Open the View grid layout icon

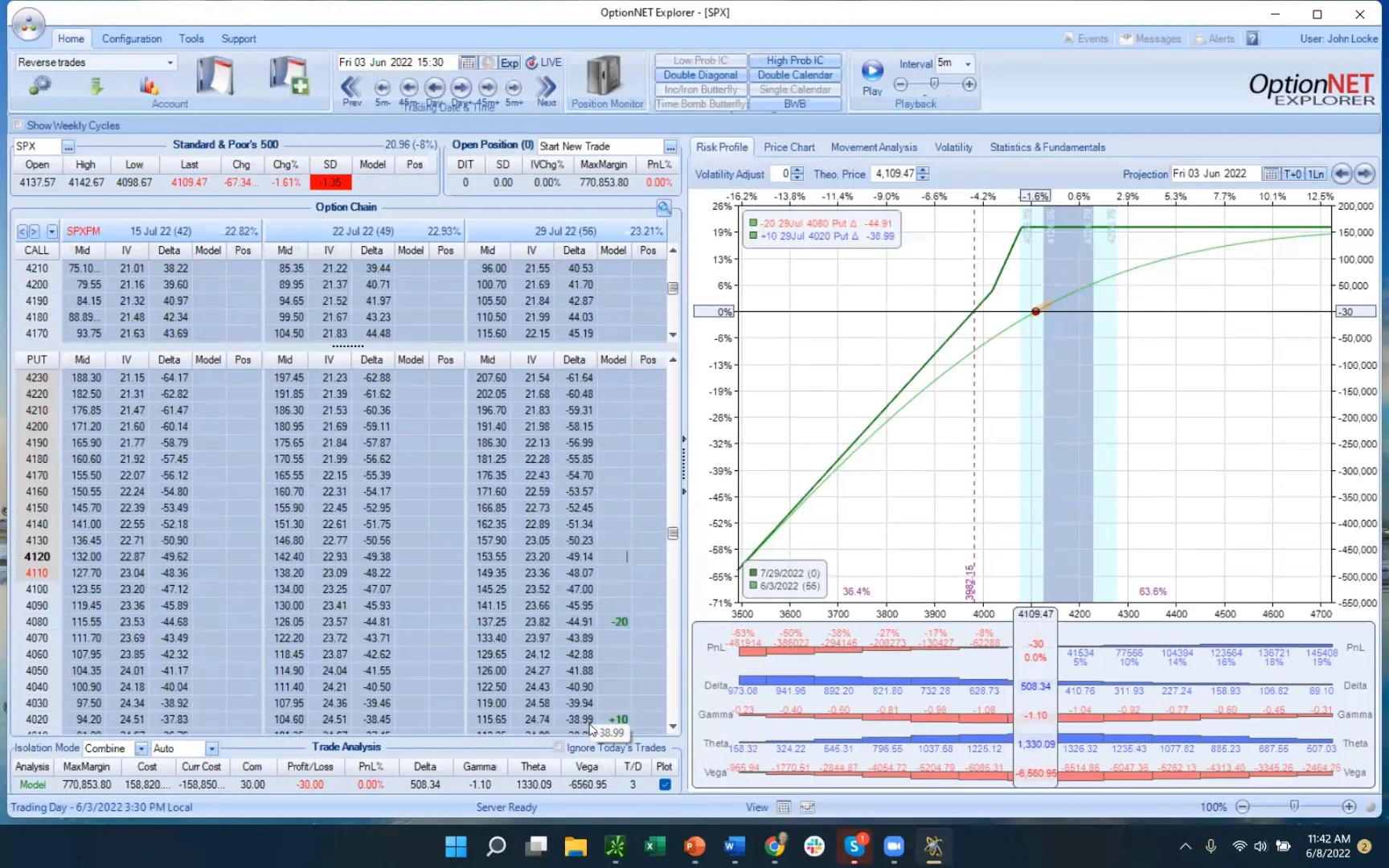784,807
